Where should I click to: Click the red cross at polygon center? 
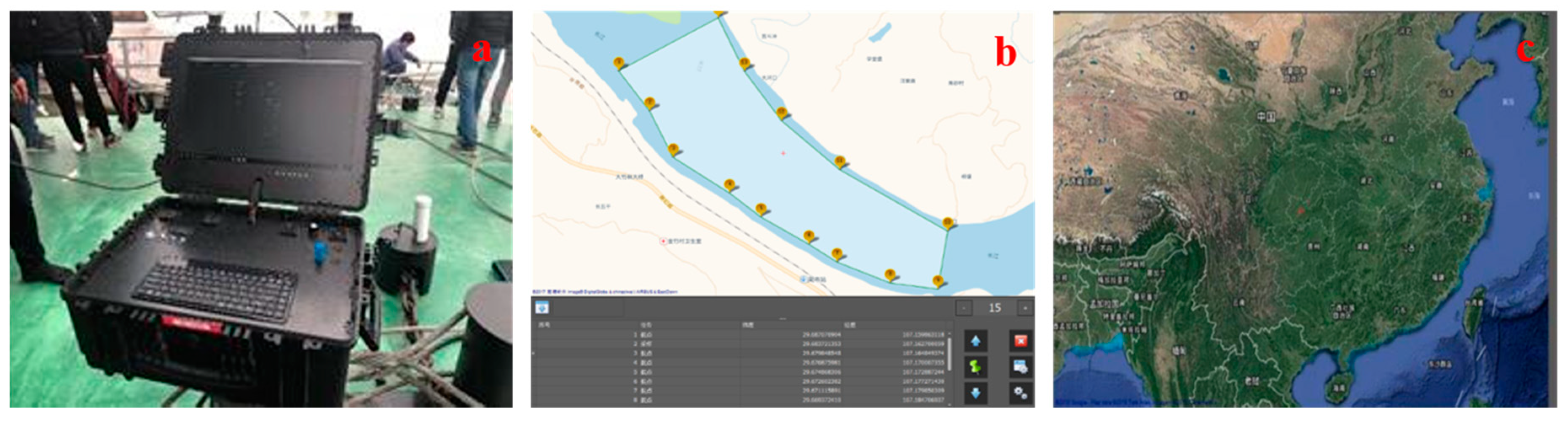coord(783,153)
